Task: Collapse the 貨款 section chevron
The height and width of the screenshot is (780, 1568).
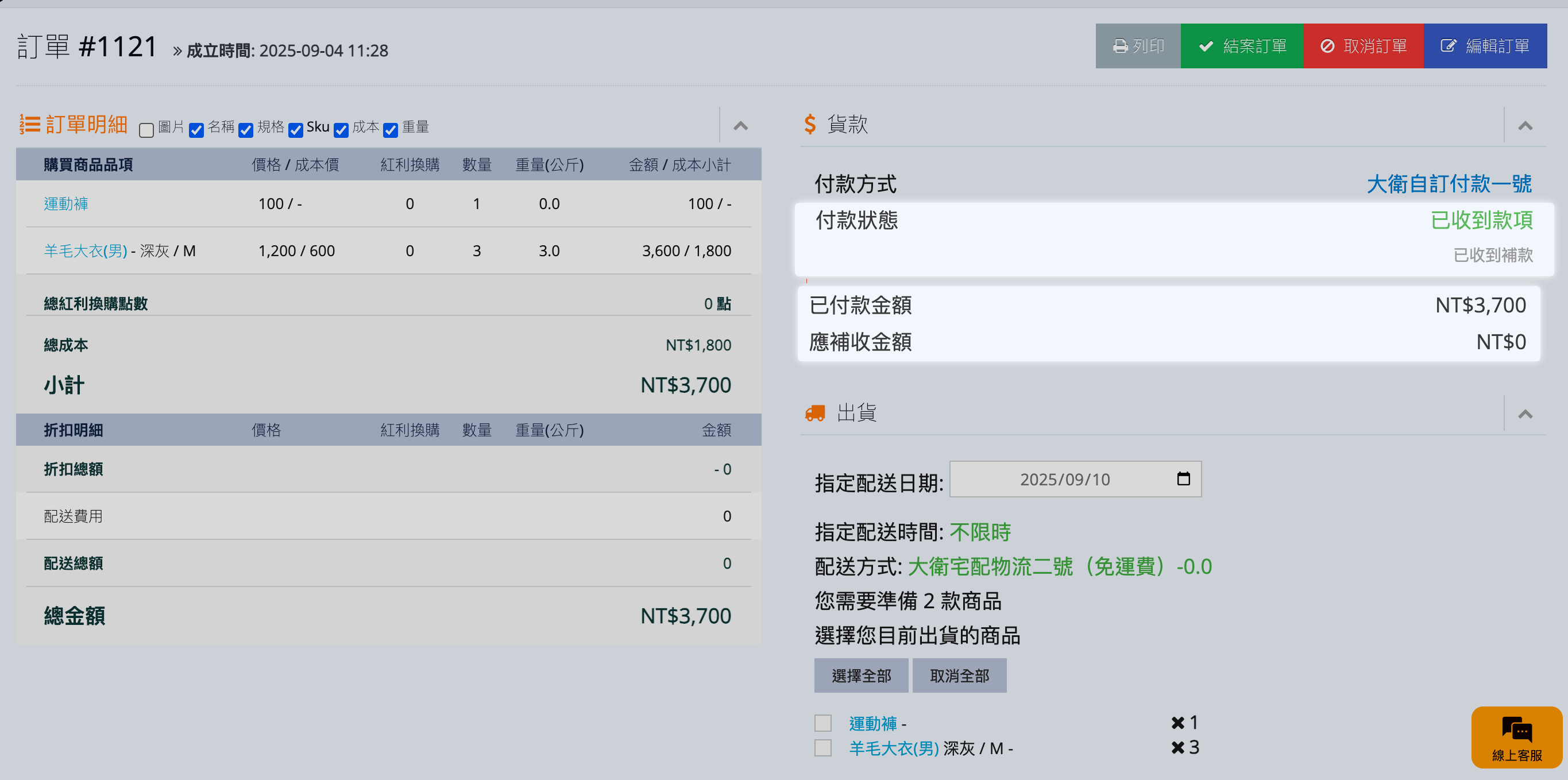Action: 1525,126
